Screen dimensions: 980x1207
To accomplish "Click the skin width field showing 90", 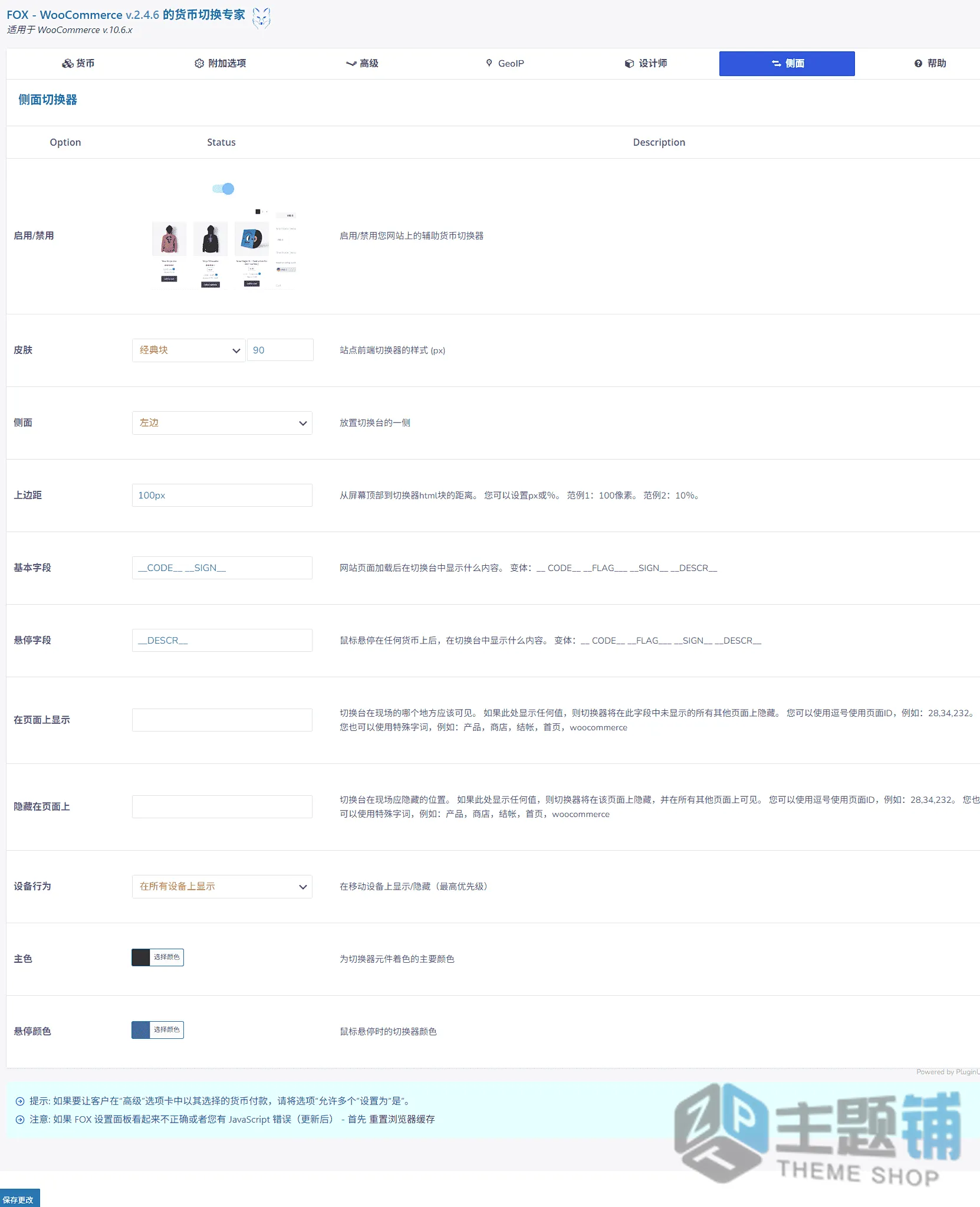I will [280, 350].
